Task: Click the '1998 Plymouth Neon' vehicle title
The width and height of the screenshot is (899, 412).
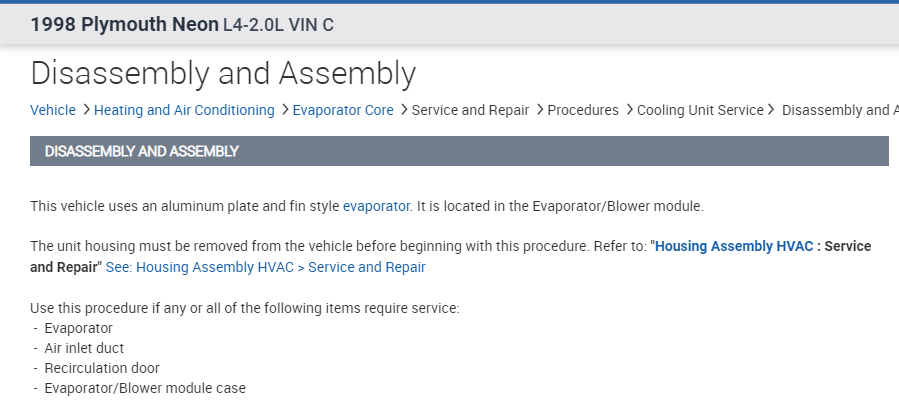Action: (x=124, y=24)
